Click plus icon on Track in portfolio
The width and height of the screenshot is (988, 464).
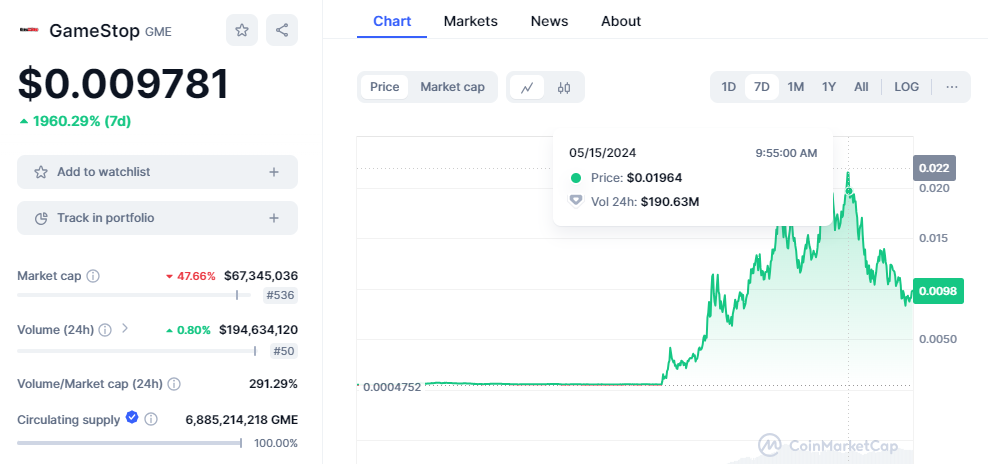tap(273, 218)
